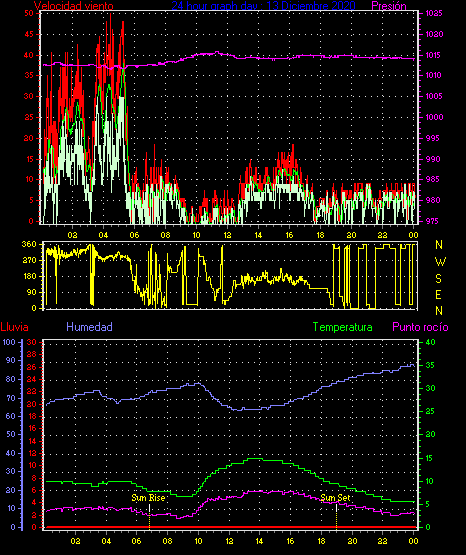
Task: Click the 'Sun Set' marker label
Action: coord(335,498)
